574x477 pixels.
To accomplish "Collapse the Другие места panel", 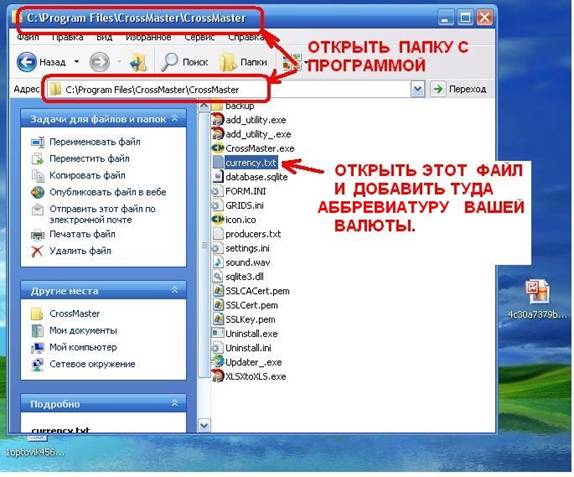I will pyautogui.click(x=175, y=290).
